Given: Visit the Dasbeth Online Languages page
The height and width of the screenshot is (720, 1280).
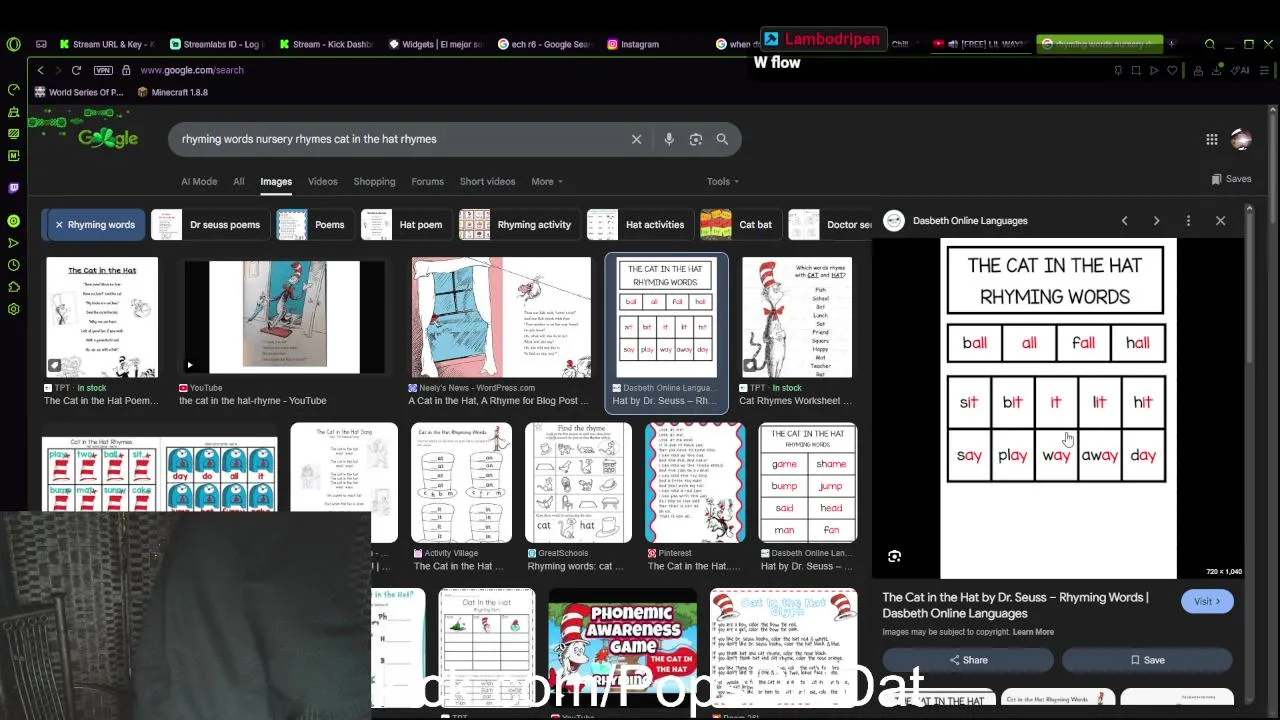Looking at the screenshot, I should (1207, 602).
